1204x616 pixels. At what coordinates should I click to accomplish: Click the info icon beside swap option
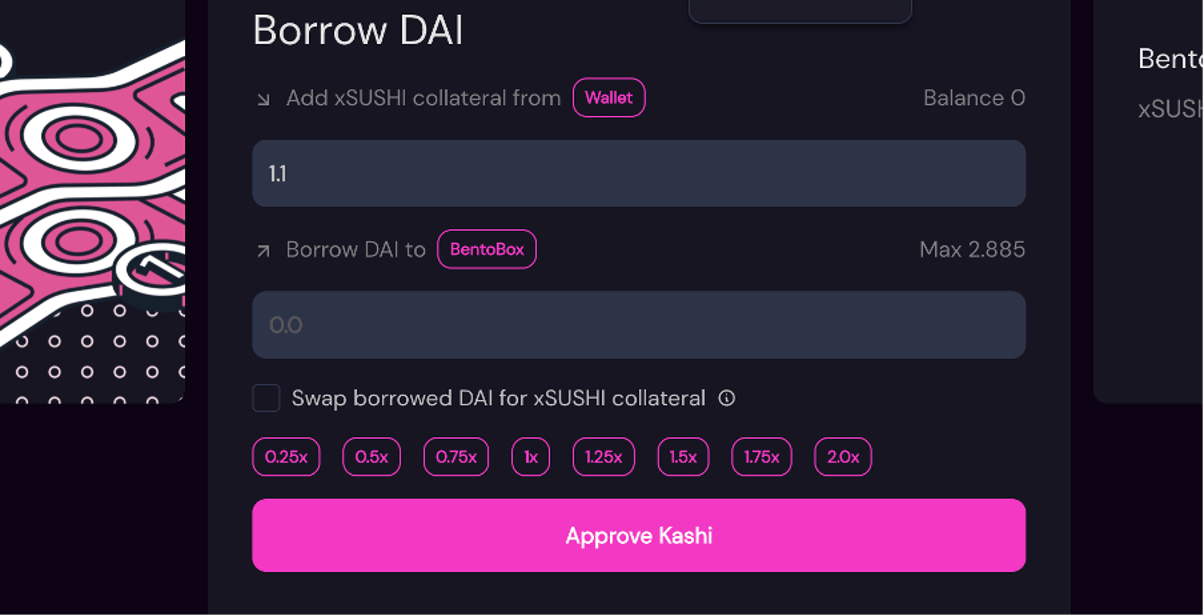[727, 398]
